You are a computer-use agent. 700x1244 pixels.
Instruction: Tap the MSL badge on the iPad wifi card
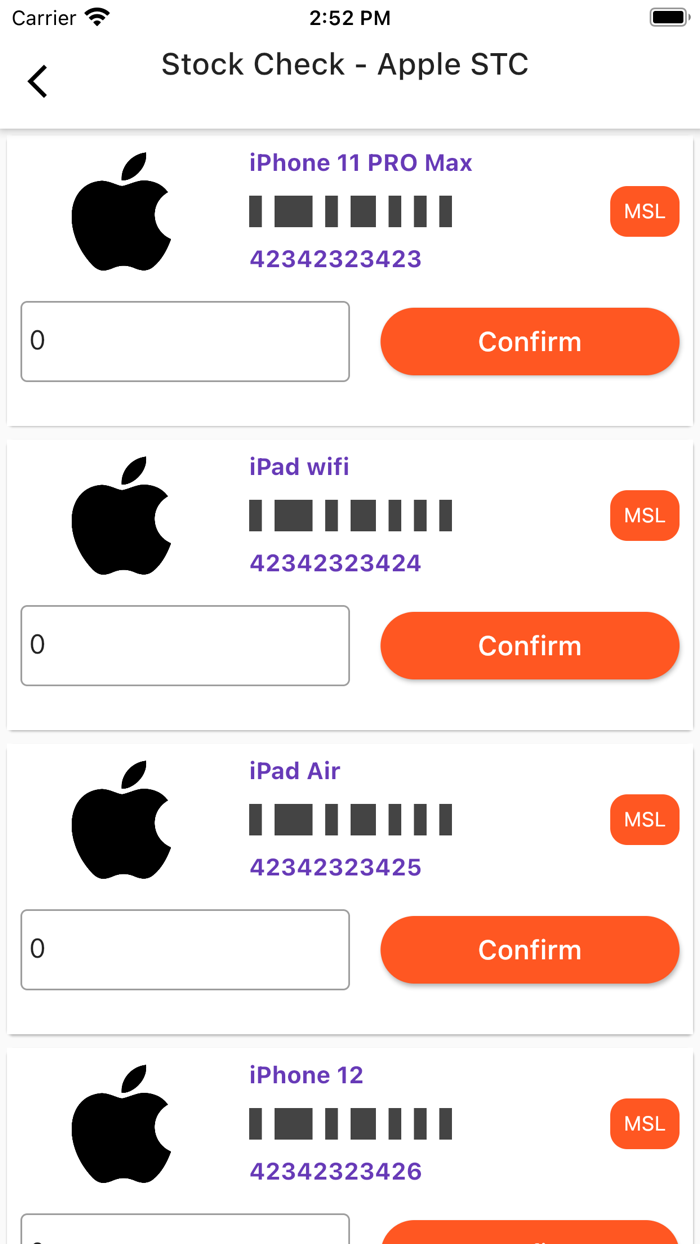tap(644, 515)
